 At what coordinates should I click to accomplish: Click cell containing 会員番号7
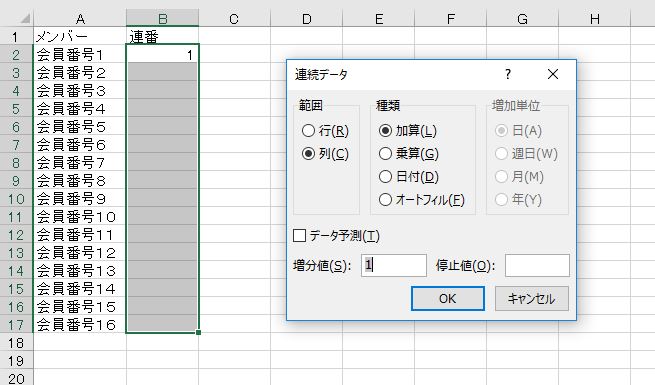tap(80, 162)
